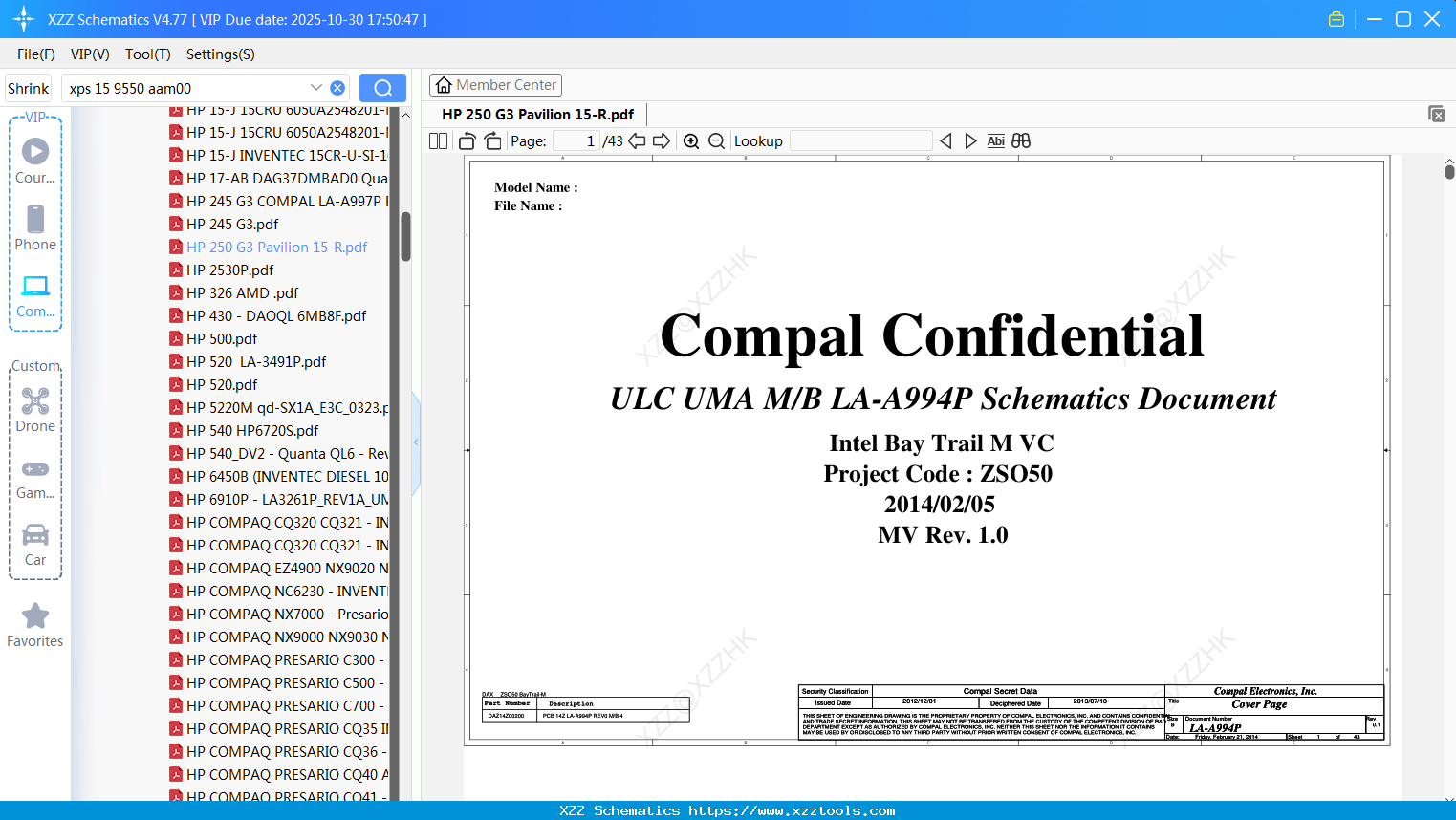Open Favorites star
The width and height of the screenshot is (1456, 820).
35,625
